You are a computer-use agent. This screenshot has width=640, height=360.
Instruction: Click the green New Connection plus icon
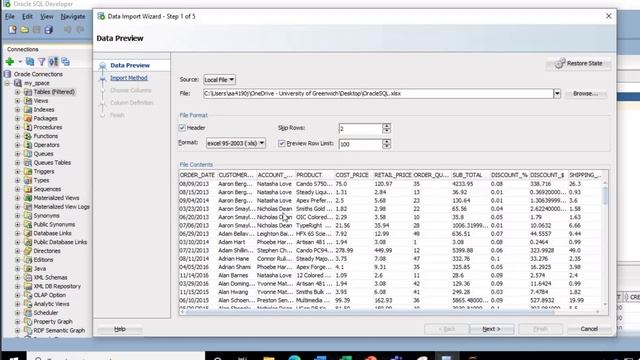[x=10, y=62]
